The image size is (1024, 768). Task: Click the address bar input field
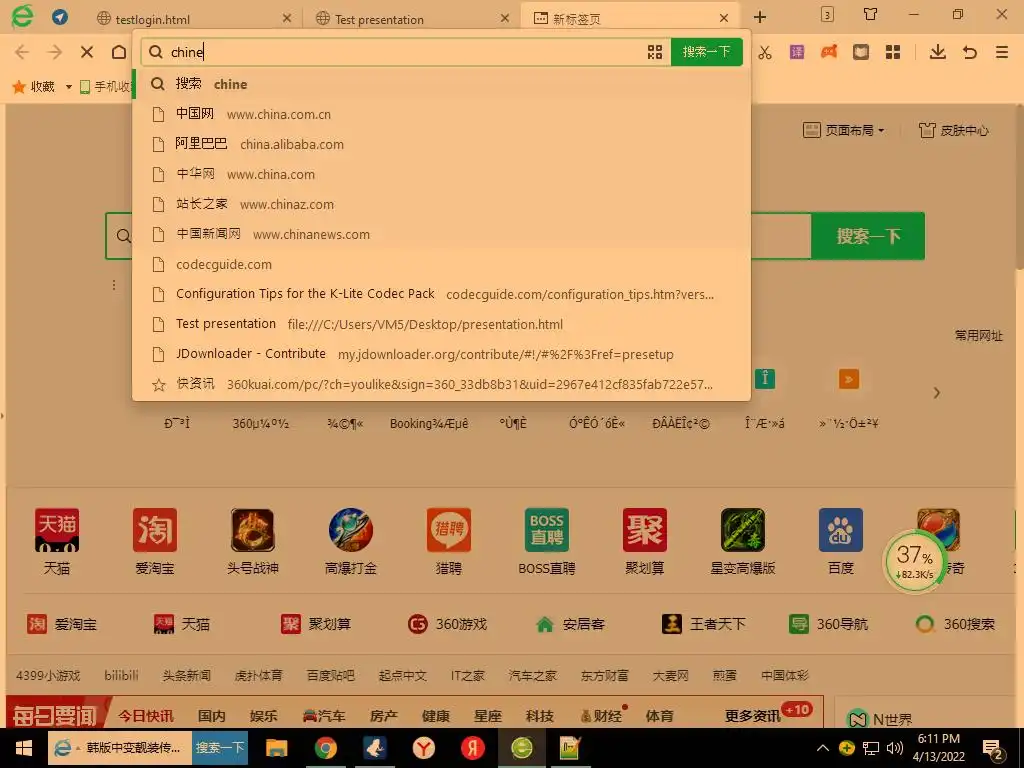pyautogui.click(x=405, y=52)
